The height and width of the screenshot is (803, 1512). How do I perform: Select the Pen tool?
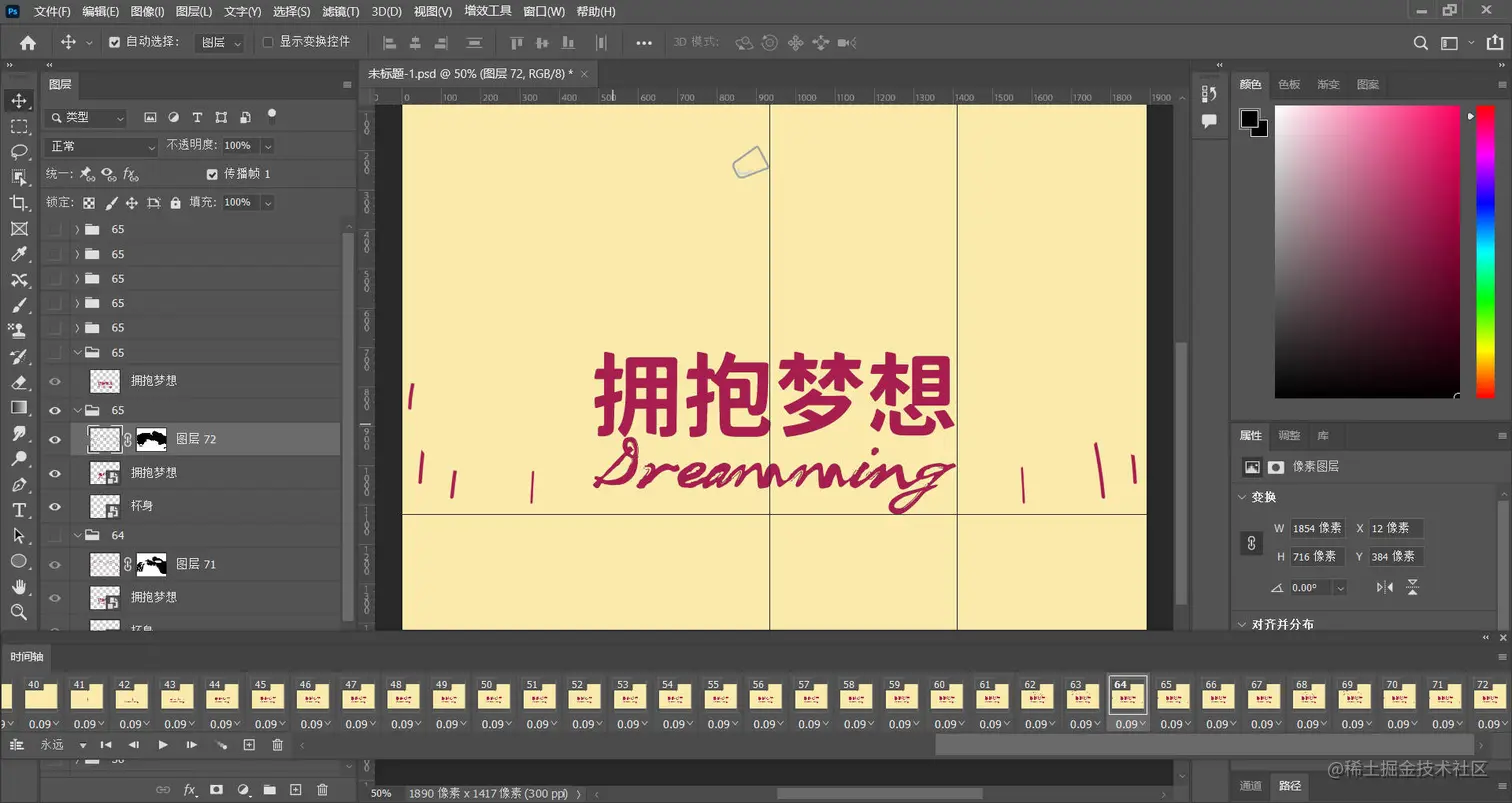pyautogui.click(x=19, y=484)
